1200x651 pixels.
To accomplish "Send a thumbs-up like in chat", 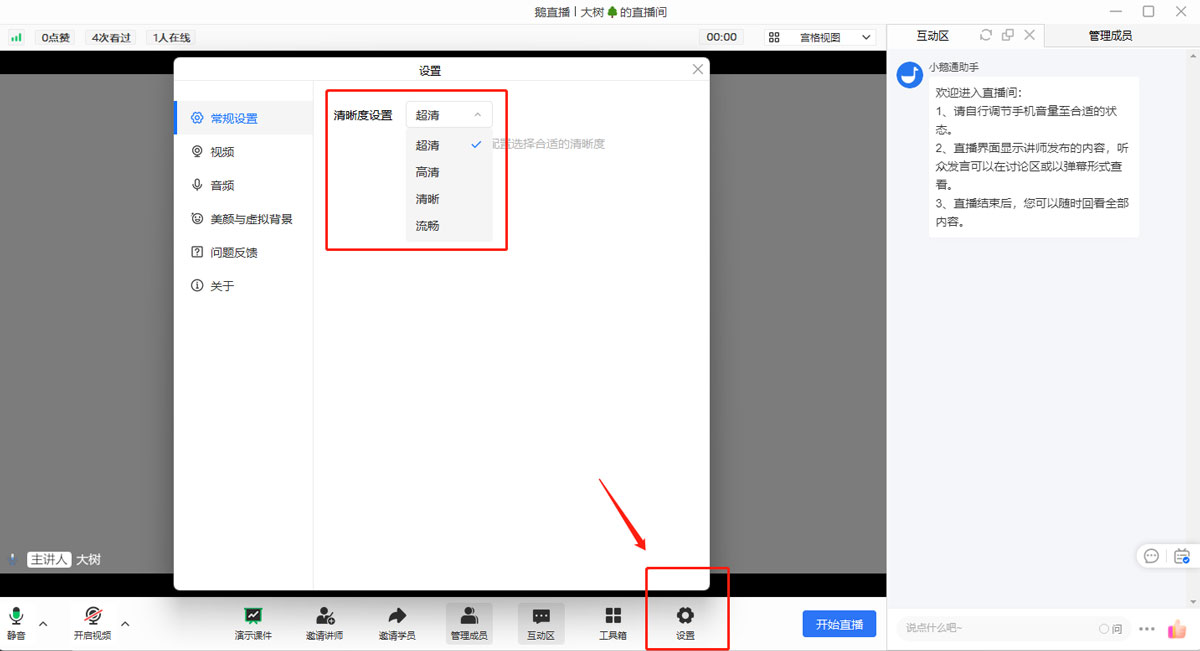I will [1177, 629].
